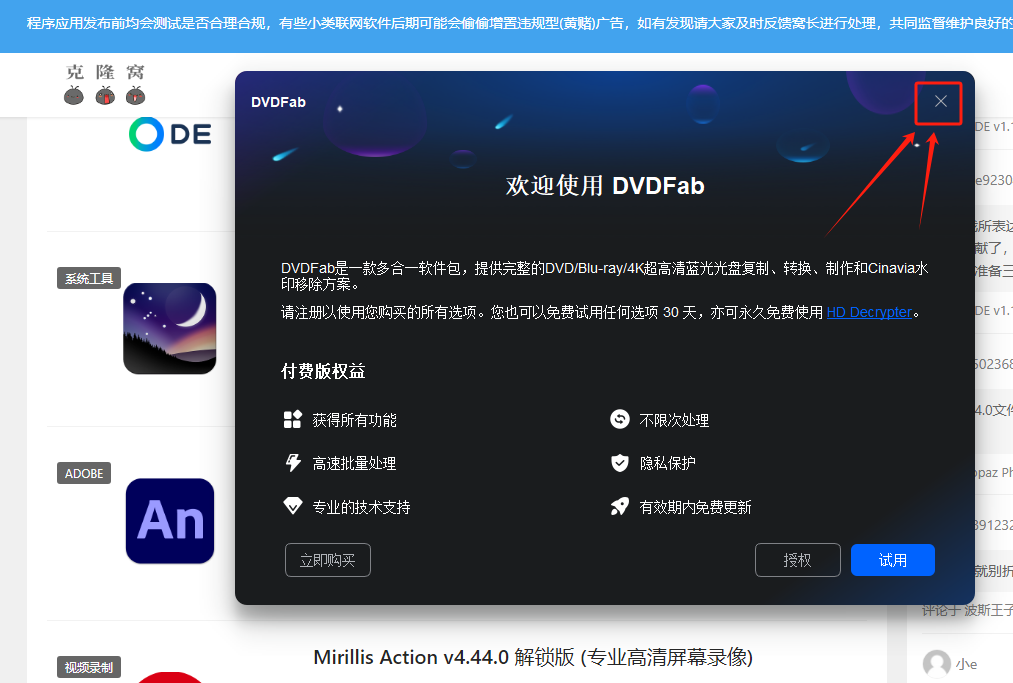Open the HD Decrypter link
The width and height of the screenshot is (1013, 683).
tap(869, 312)
